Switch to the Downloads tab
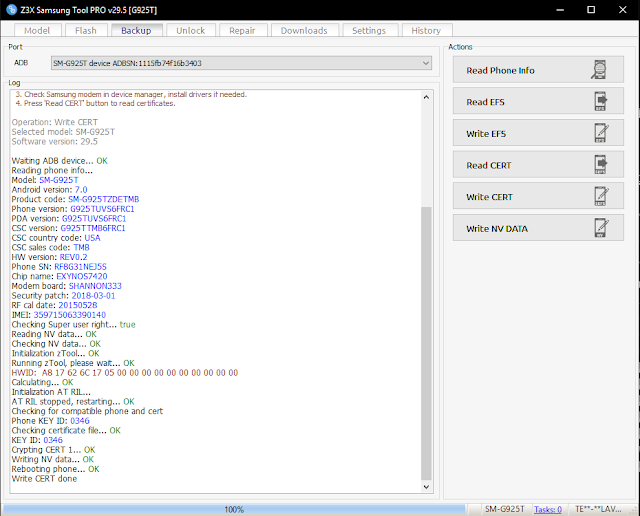The width and height of the screenshot is (640, 516). 304,31
